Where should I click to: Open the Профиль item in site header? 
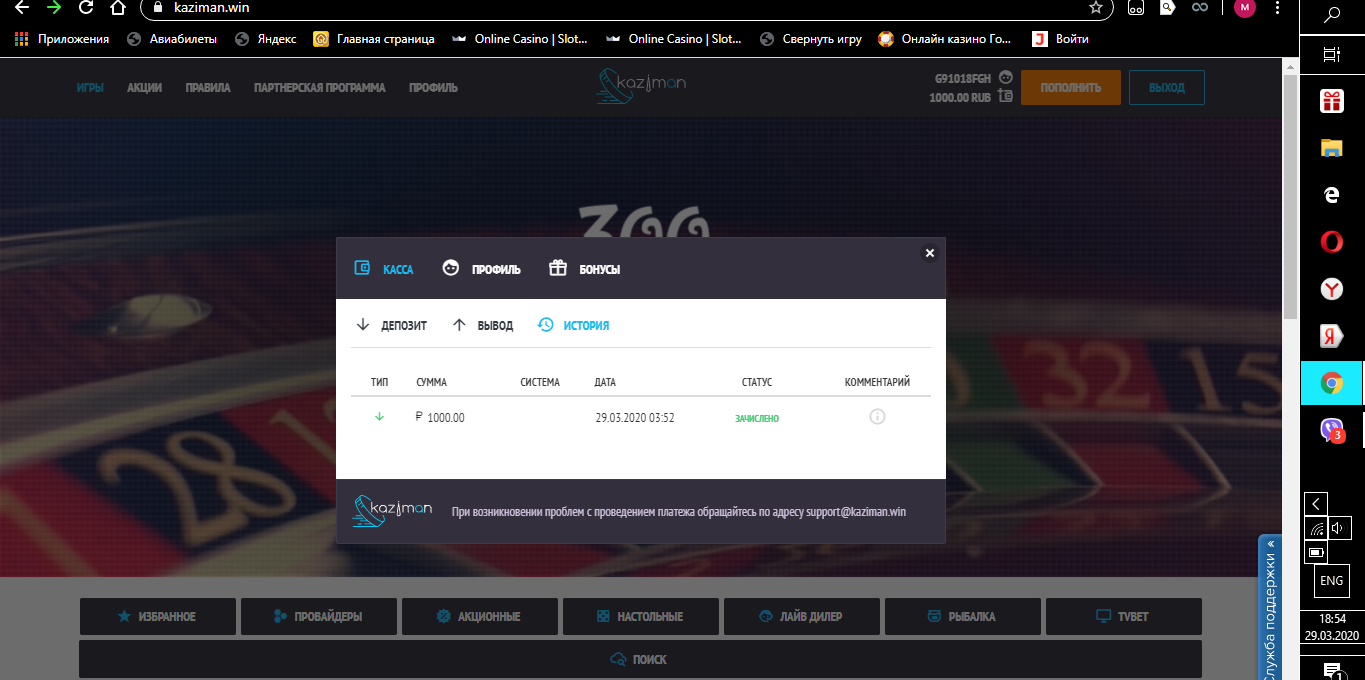[433, 88]
